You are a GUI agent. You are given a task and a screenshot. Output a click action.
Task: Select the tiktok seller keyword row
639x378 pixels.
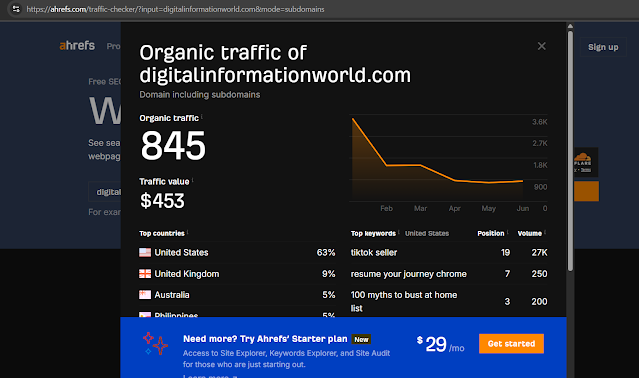449,253
